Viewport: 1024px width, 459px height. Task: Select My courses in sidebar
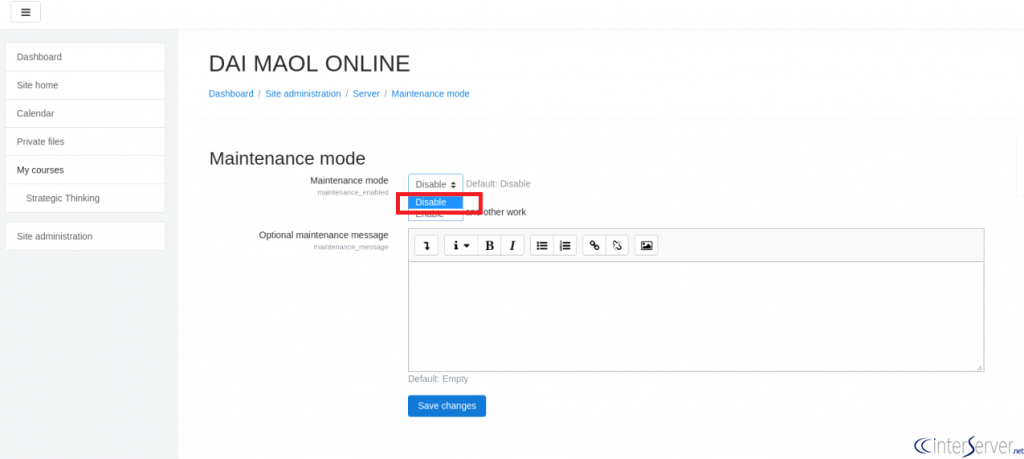click(x=85, y=170)
